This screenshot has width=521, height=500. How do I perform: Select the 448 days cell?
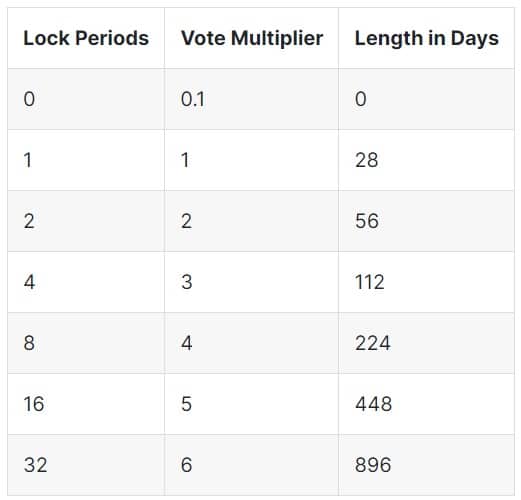[x=426, y=404]
